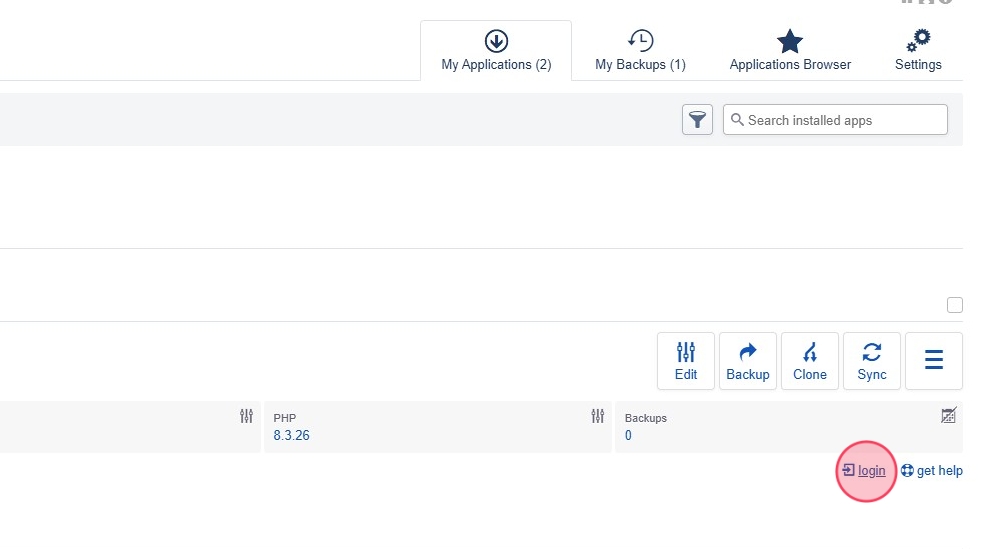Click the login link
Viewport: 983px width, 549px height.
(871, 471)
